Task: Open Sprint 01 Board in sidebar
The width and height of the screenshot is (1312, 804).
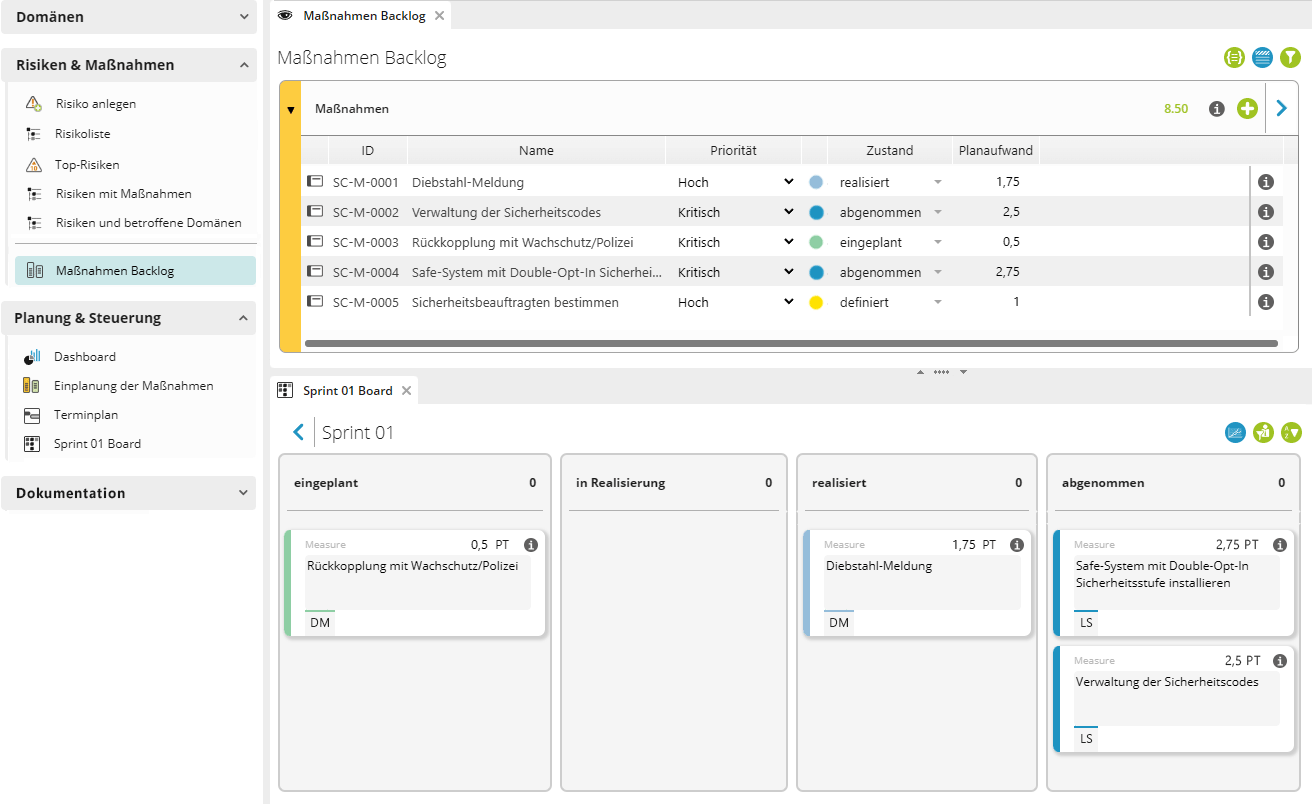Action: click(97, 443)
